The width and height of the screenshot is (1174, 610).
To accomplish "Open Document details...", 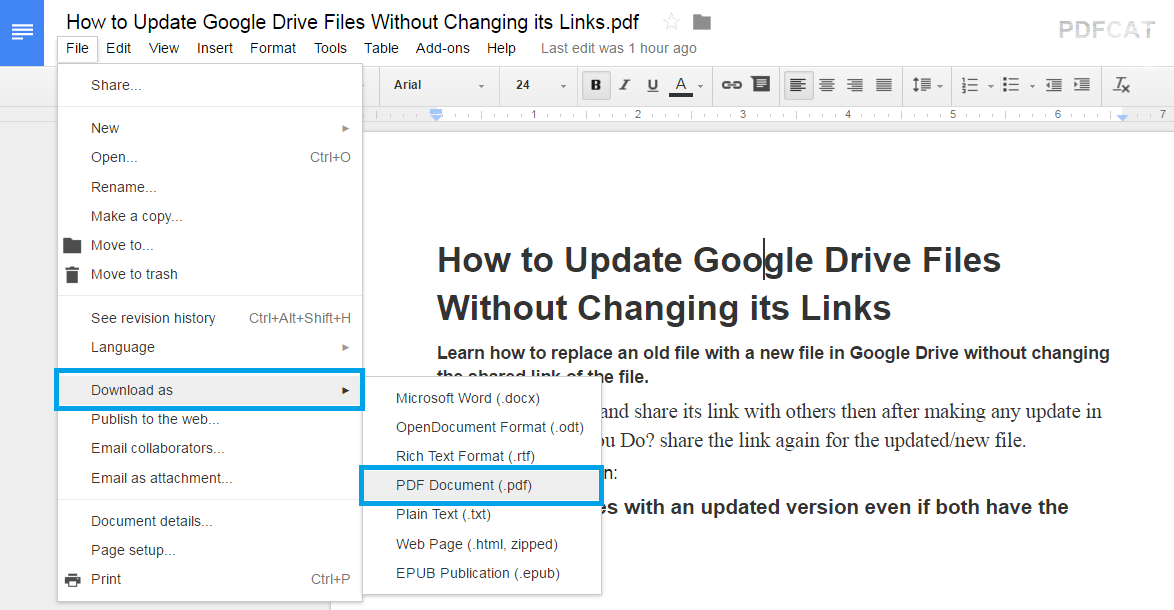I will pos(210,521).
